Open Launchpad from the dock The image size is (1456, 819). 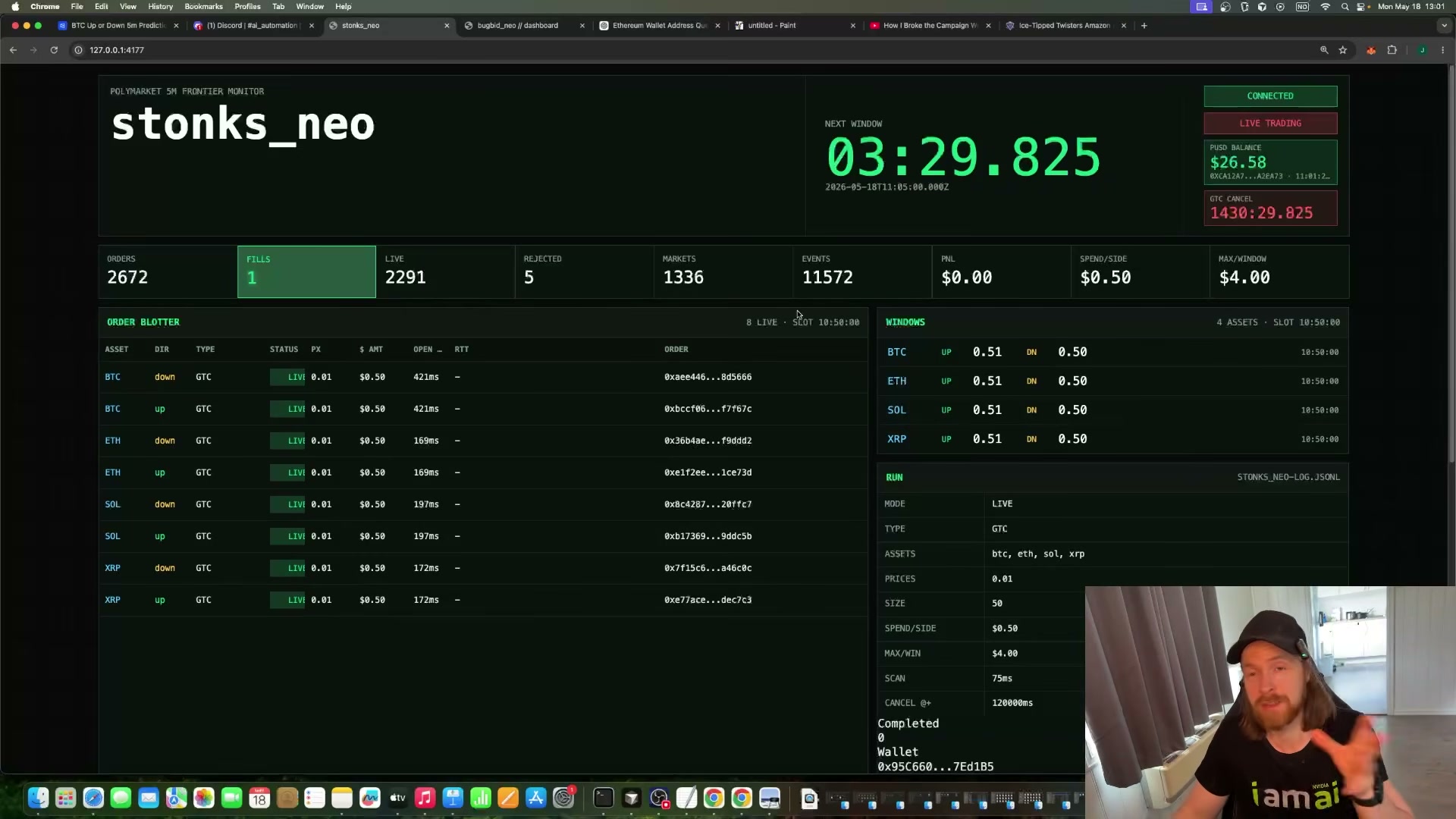pyautogui.click(x=66, y=798)
